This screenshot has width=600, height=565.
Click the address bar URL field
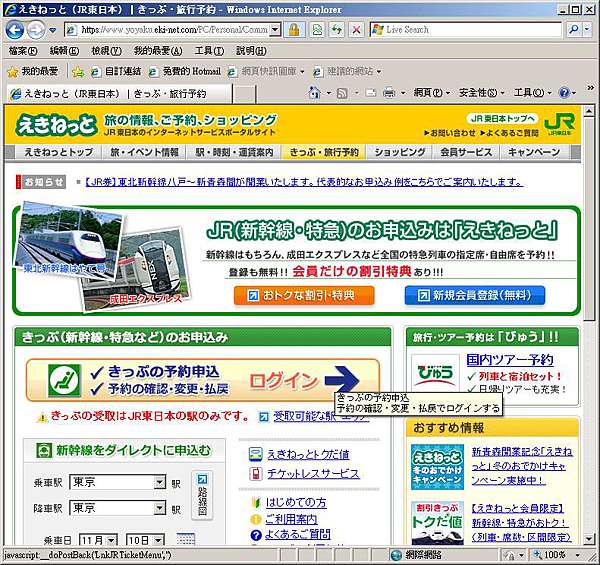coord(173,29)
